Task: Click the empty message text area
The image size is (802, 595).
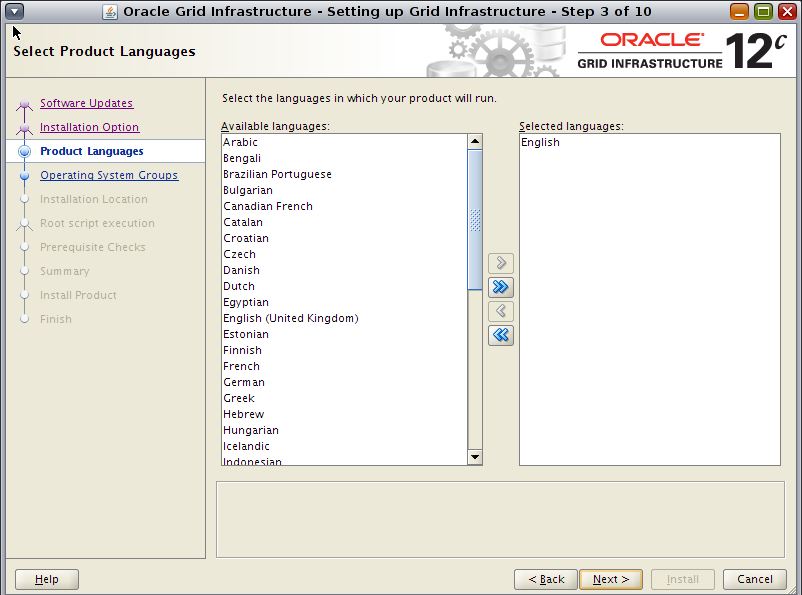Action: coord(500,519)
